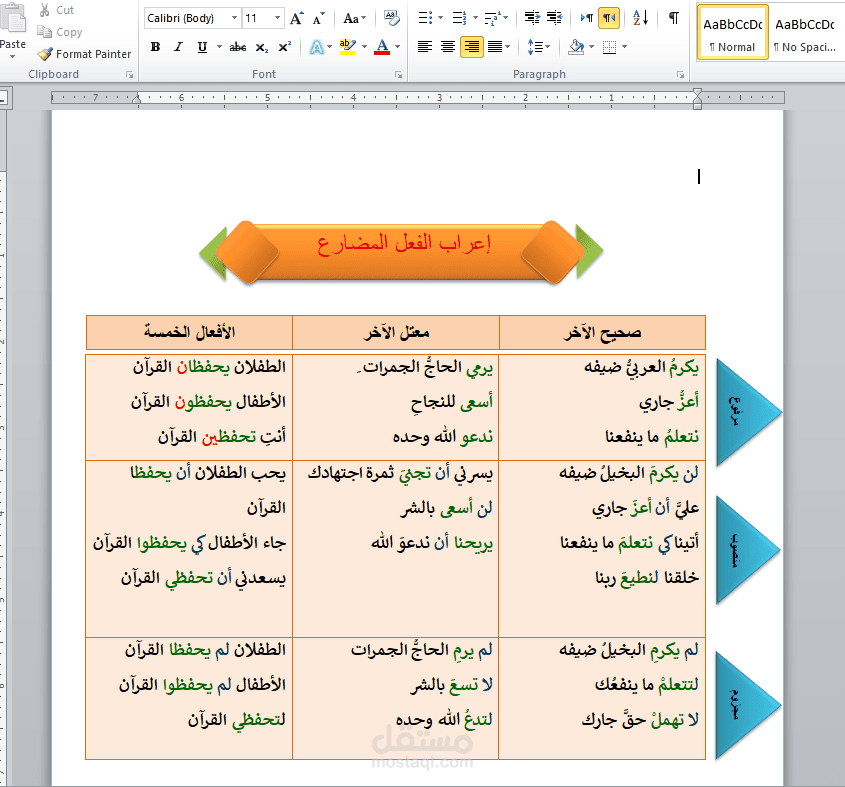Expand the Numbering library dropdown arrow
The image size is (845, 787).
point(475,18)
